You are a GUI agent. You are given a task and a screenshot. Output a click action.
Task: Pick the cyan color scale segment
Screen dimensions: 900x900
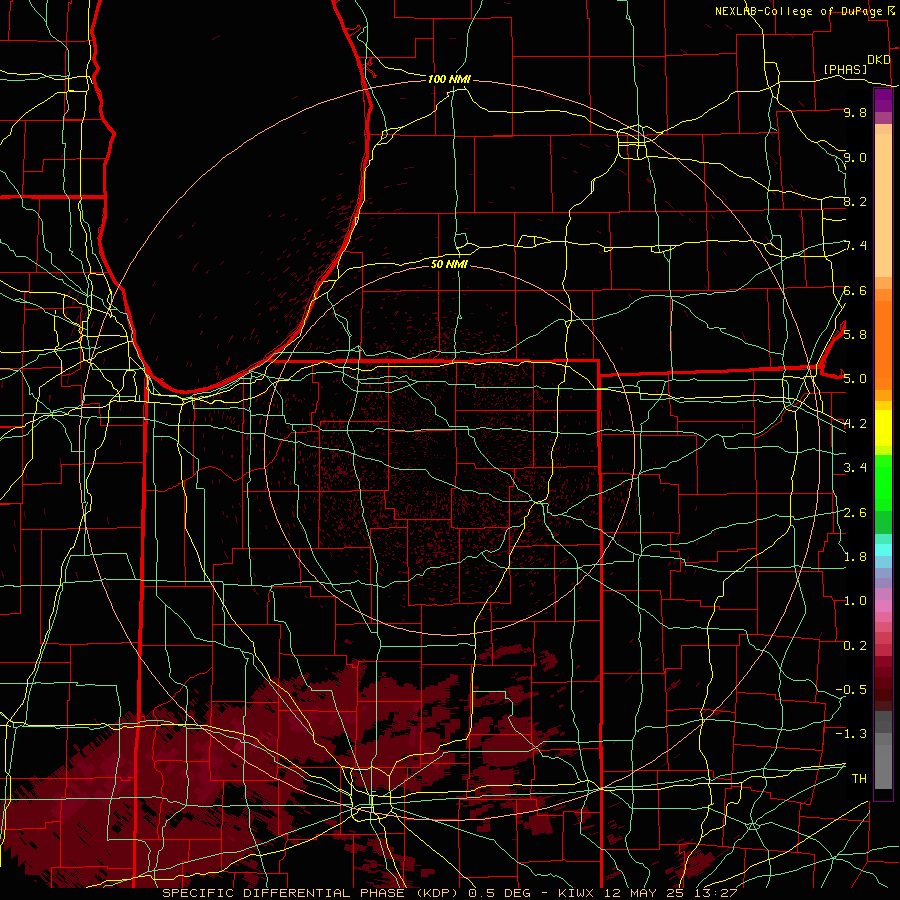[883, 550]
